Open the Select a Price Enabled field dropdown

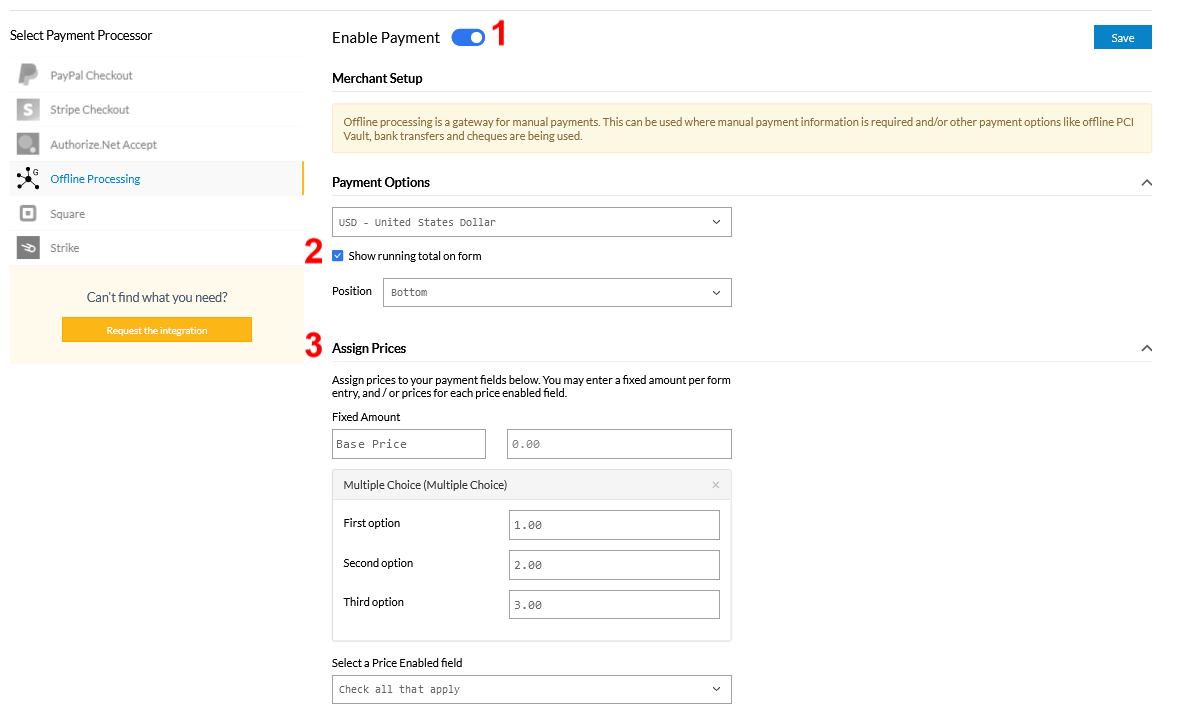coord(531,689)
